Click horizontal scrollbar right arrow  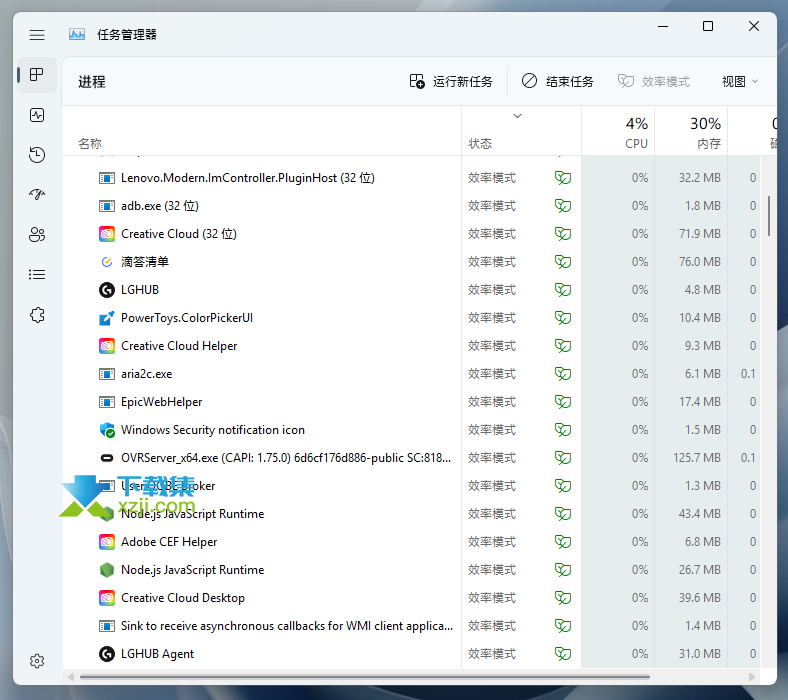point(752,677)
